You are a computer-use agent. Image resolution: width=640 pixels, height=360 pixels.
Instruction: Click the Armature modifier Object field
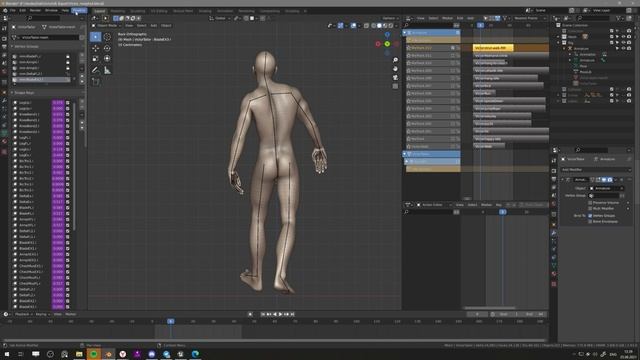click(607, 188)
